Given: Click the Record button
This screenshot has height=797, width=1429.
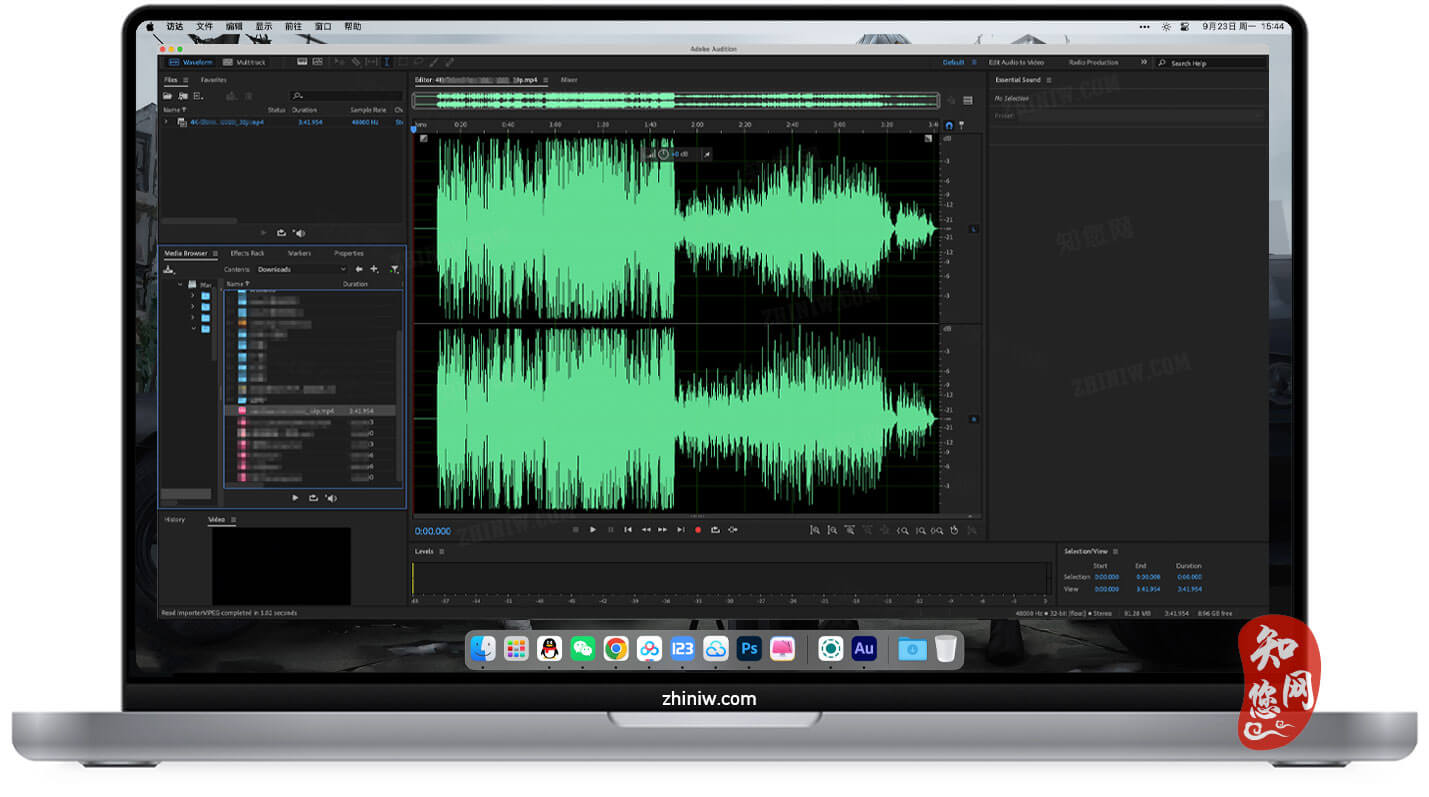Looking at the screenshot, I should [x=698, y=529].
